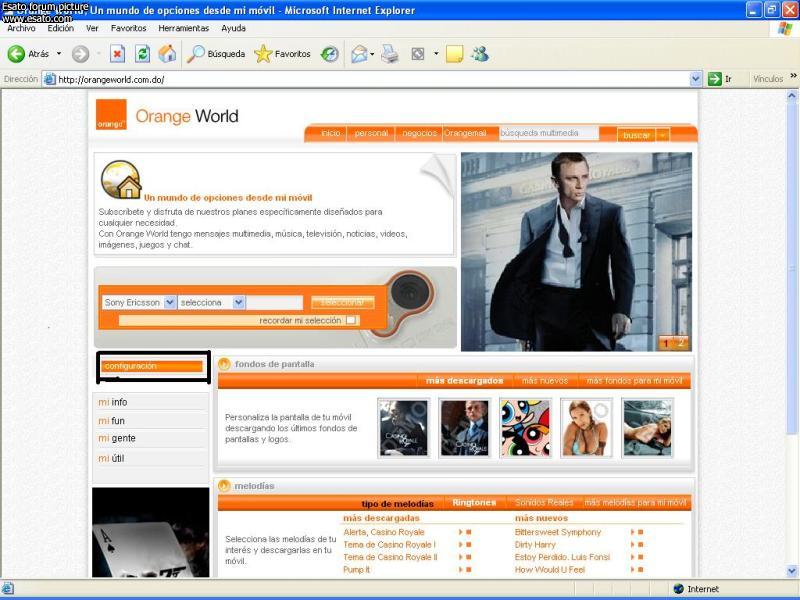The height and width of the screenshot is (600, 800).
Task: Go to the personal navigation tab
Action: pyautogui.click(x=371, y=133)
